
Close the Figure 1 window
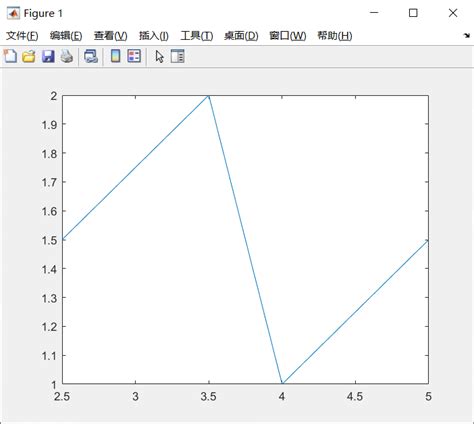pyautogui.click(x=453, y=13)
